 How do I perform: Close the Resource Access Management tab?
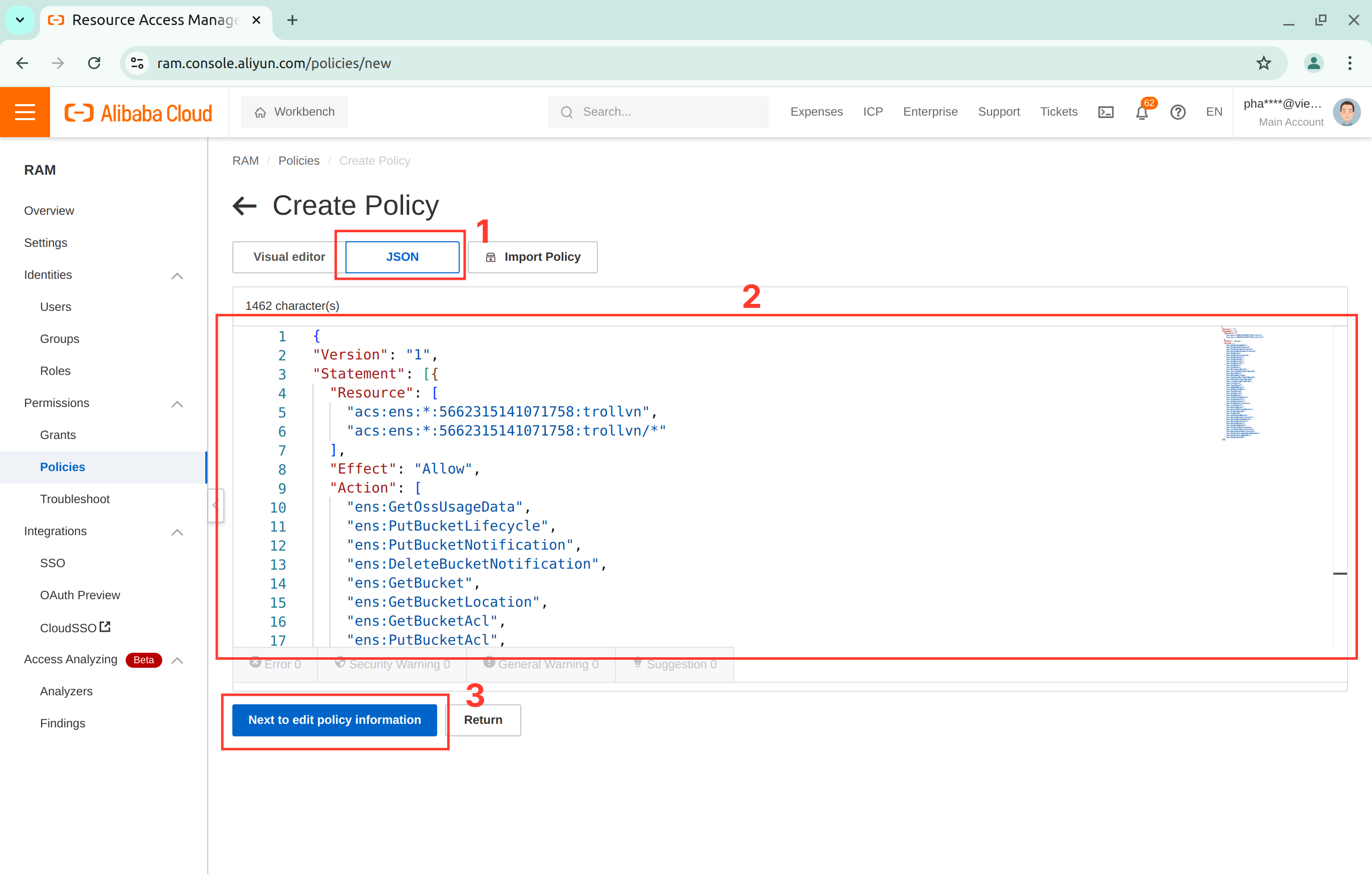point(256,20)
